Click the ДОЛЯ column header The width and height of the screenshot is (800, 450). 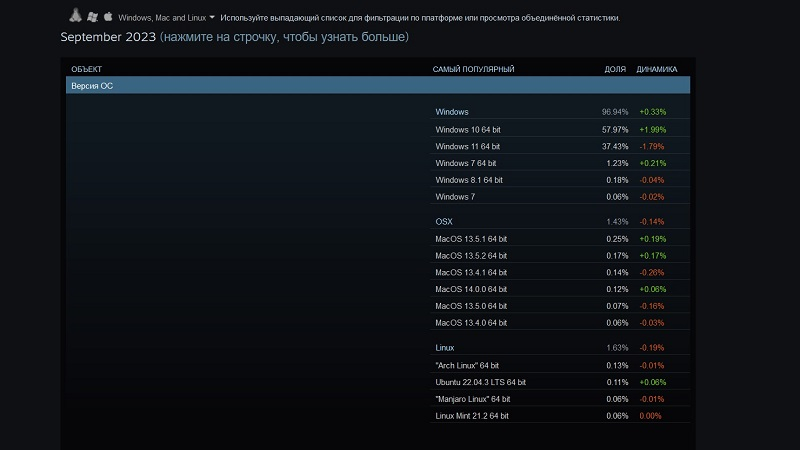(x=615, y=69)
